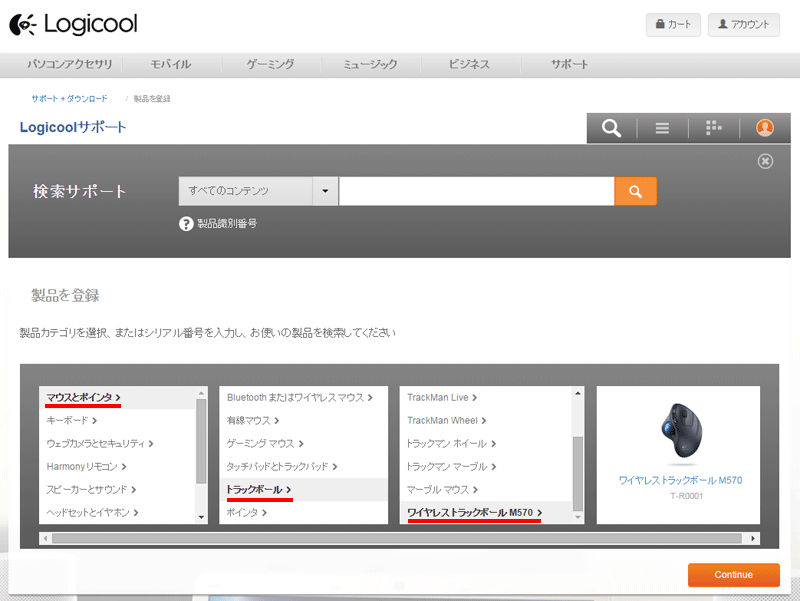The height and width of the screenshot is (601, 800).
Task: Click the orange user profile icon
Action: click(x=764, y=128)
